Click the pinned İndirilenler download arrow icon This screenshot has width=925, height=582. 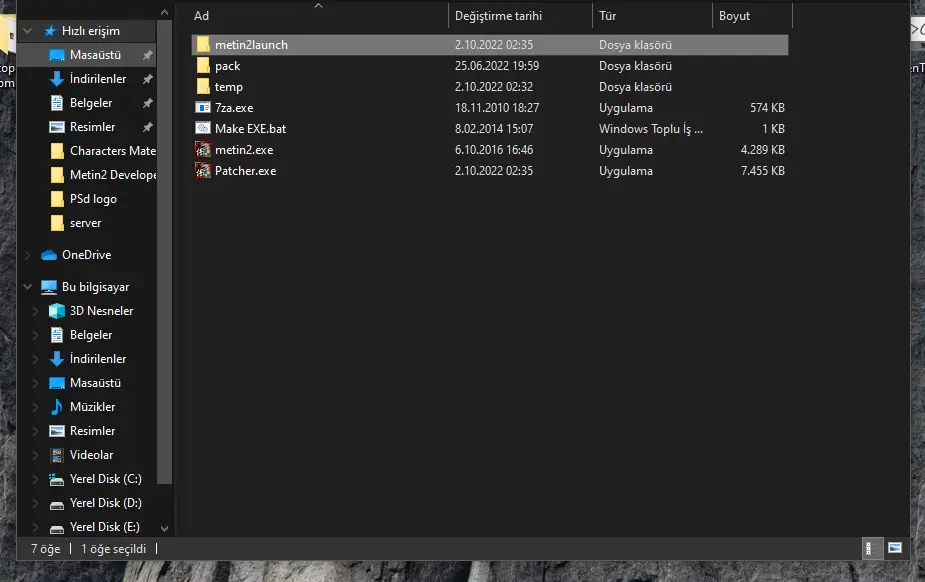(57, 79)
